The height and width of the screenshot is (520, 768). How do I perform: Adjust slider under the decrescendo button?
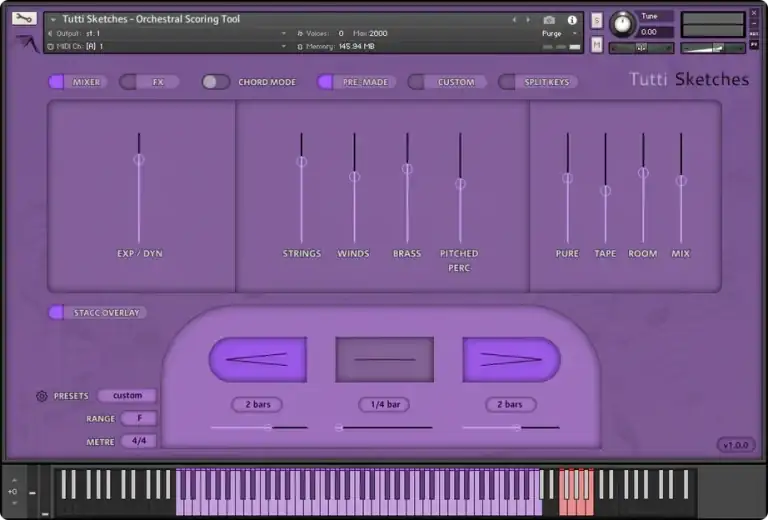[x=511, y=427]
